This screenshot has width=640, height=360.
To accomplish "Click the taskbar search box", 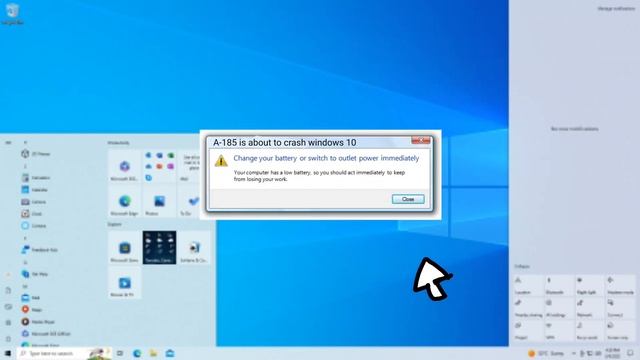I will (64, 353).
